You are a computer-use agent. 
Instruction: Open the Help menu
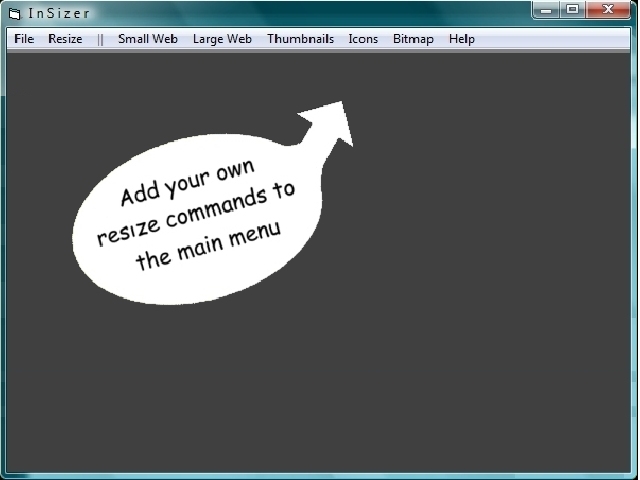coord(462,39)
